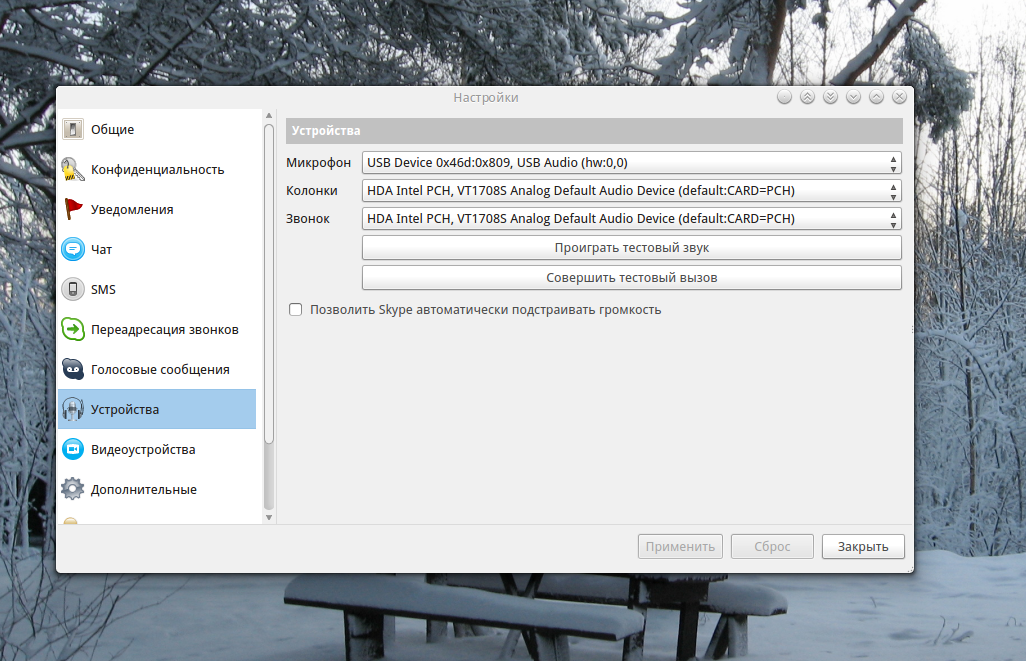Click the sidebar scrollbar up arrow

[x=269, y=115]
